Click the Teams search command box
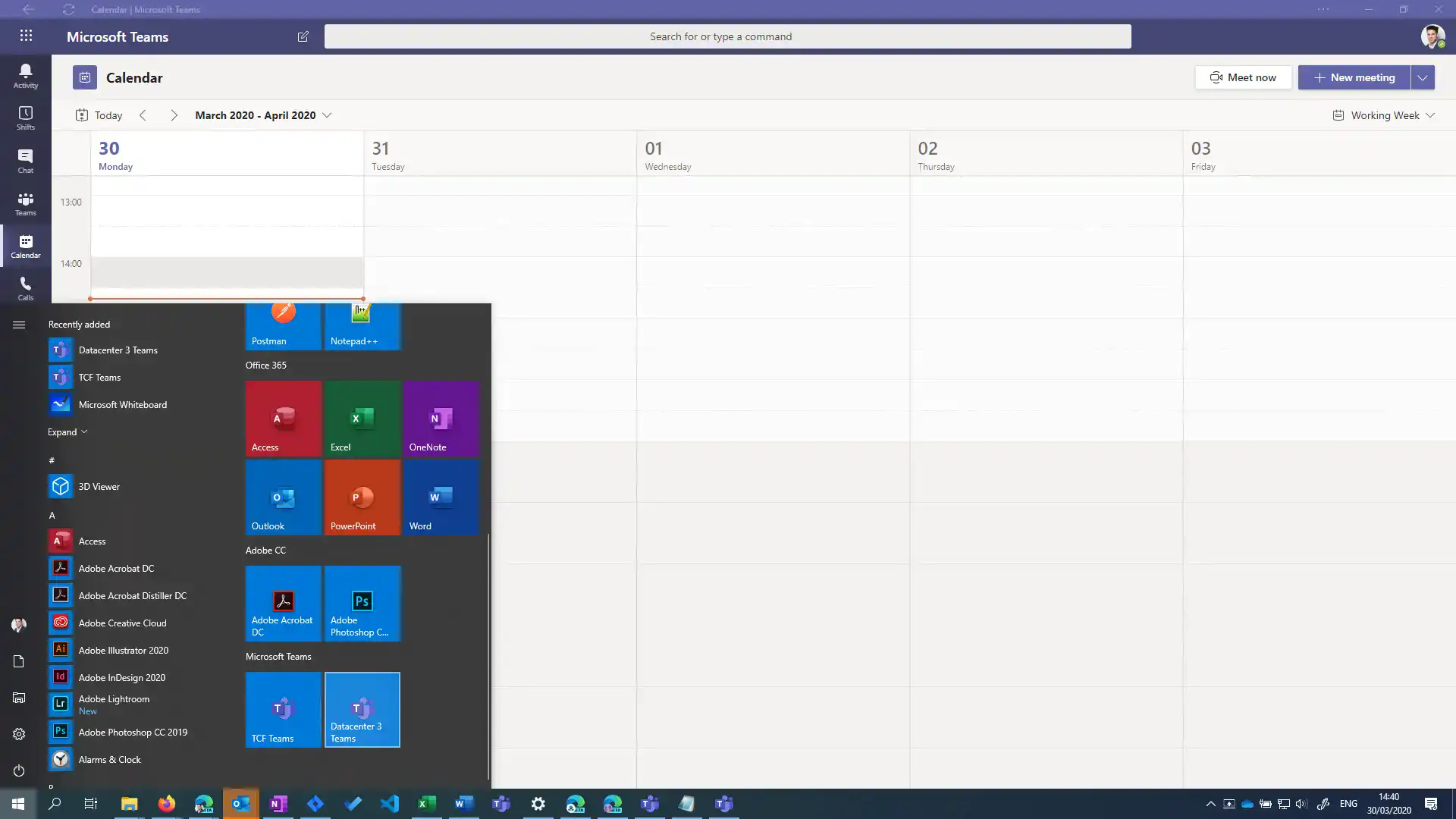The image size is (1456, 819). coord(727,36)
